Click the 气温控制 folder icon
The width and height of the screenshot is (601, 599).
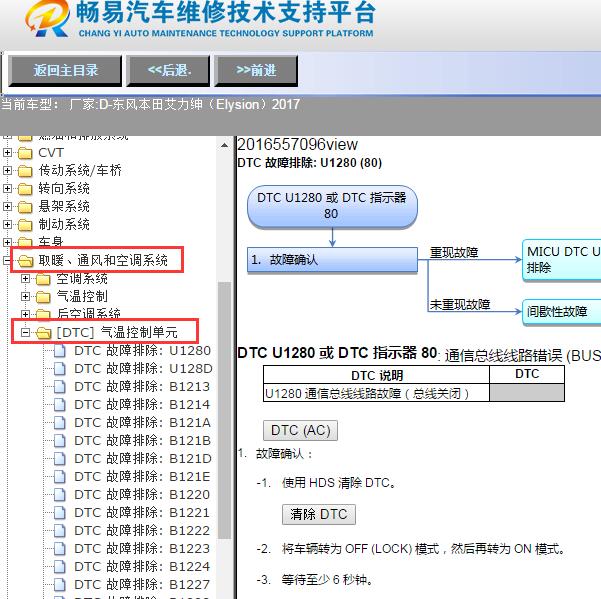[x=43, y=297]
